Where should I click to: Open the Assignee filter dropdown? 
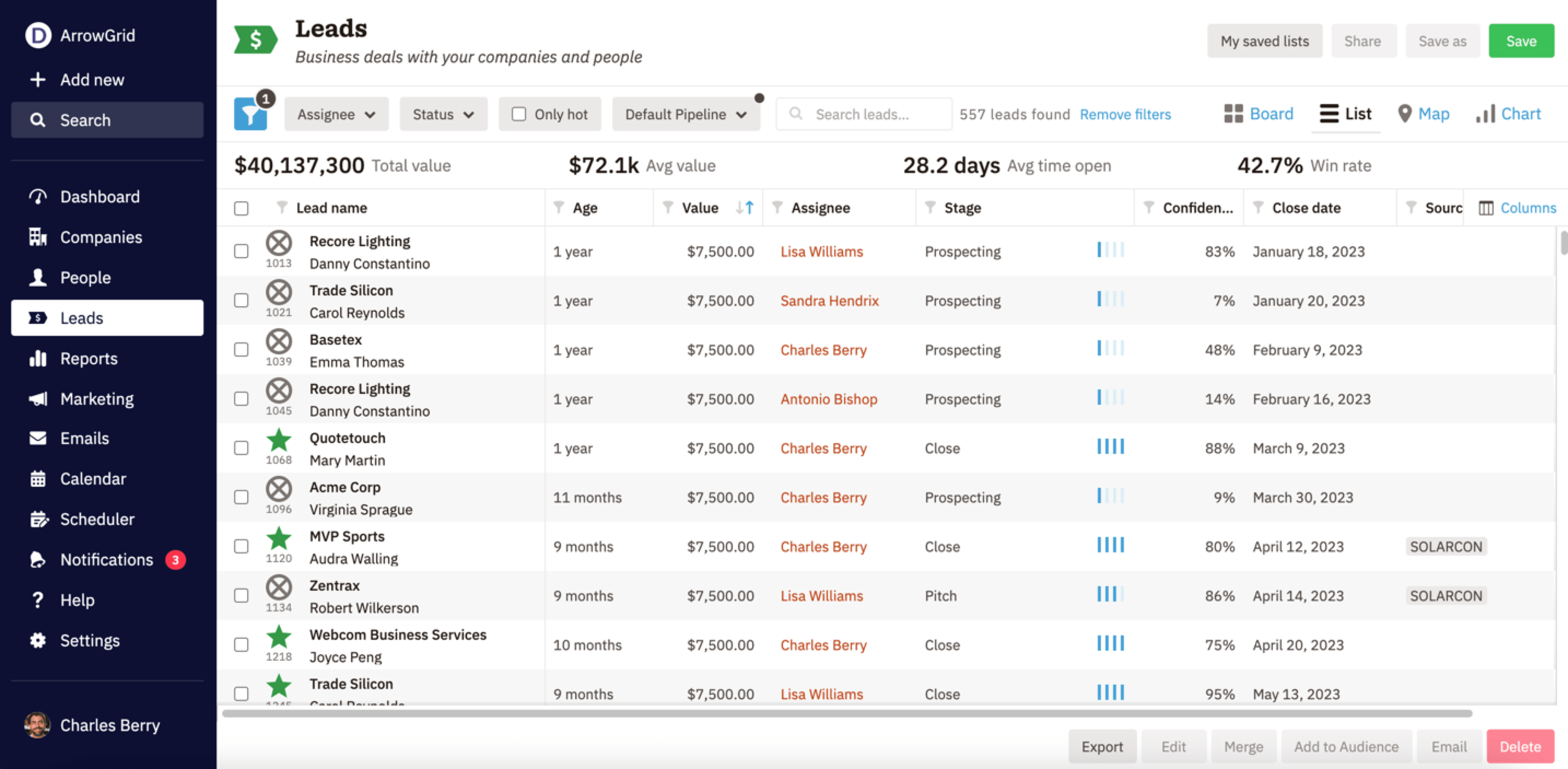(x=336, y=114)
